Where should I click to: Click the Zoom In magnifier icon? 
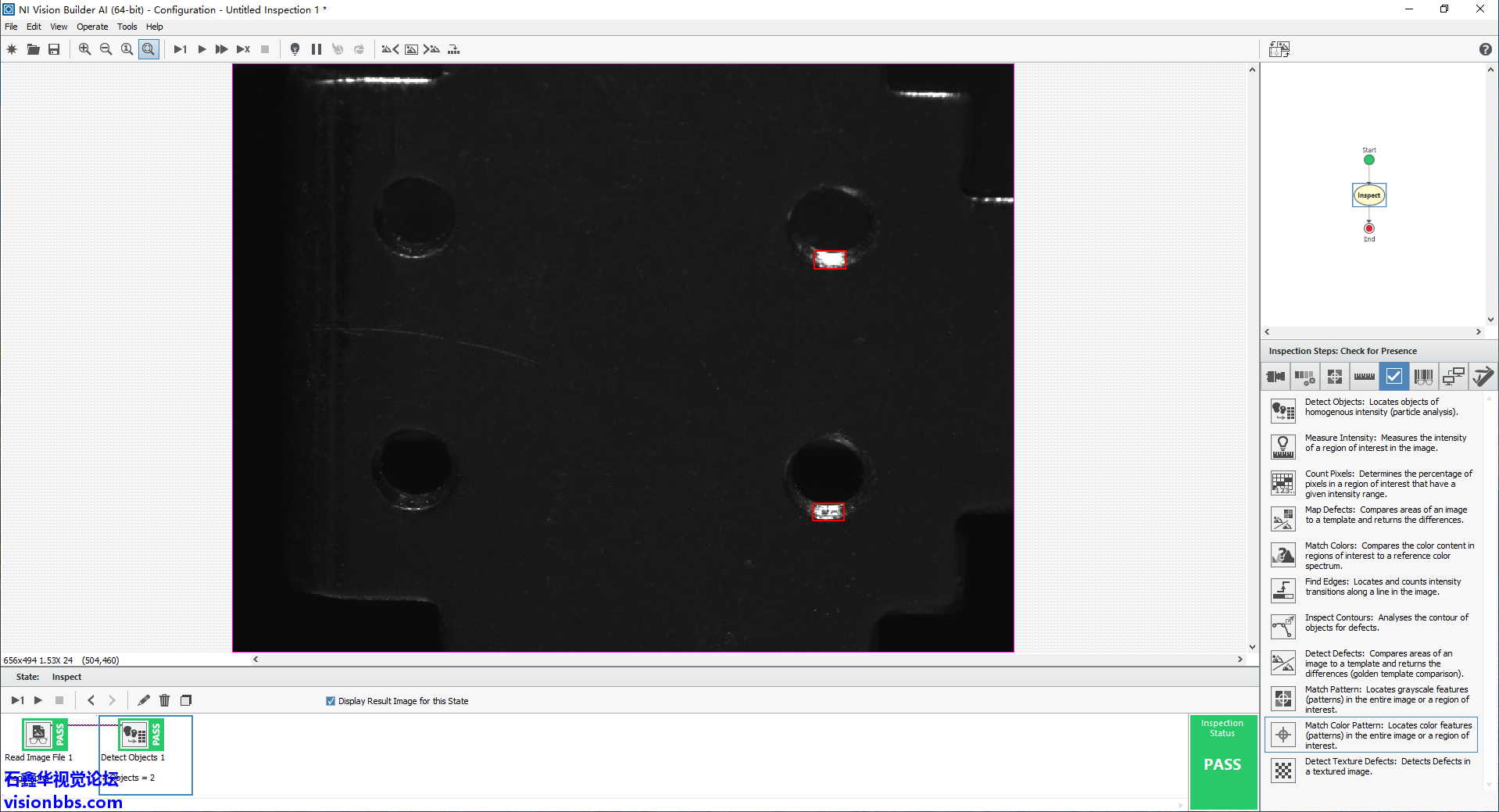[x=84, y=49]
